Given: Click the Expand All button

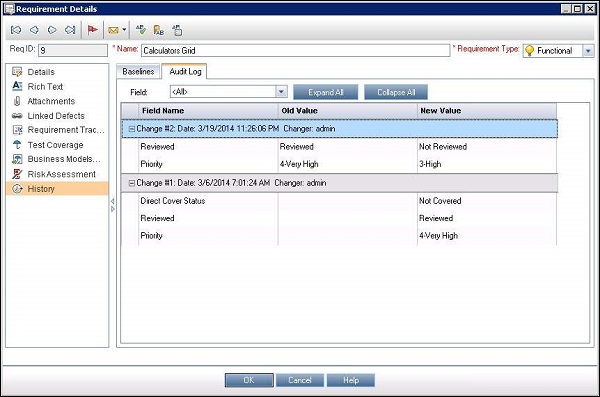Looking at the screenshot, I should coord(326,92).
